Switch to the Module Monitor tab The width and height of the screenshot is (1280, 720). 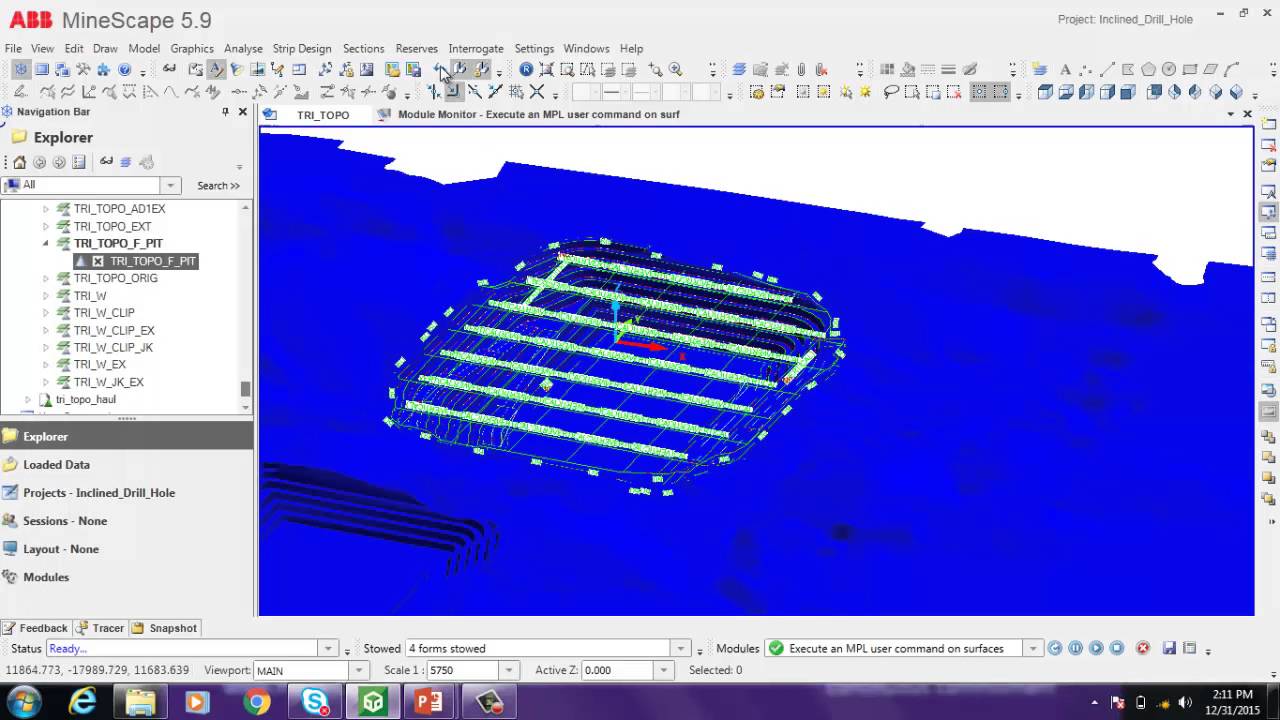click(x=538, y=114)
